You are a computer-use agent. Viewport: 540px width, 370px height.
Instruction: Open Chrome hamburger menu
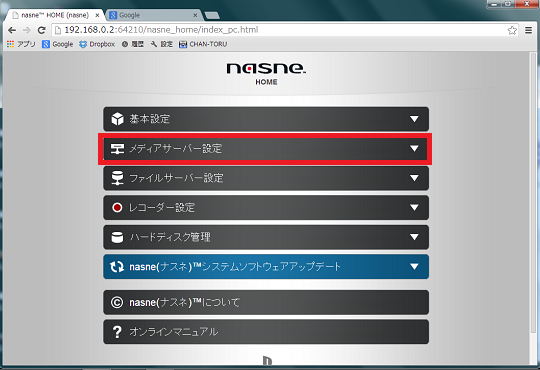coord(529,30)
